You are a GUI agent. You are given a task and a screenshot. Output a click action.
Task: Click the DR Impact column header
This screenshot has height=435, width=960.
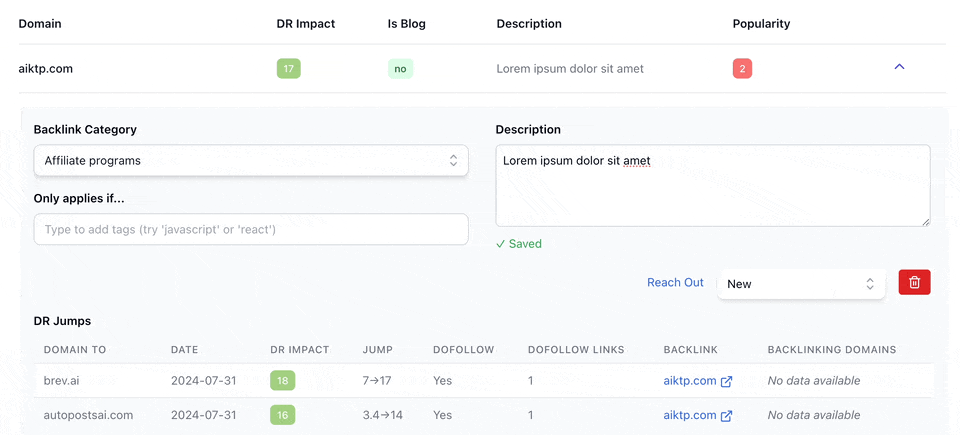pyautogui.click(x=306, y=24)
